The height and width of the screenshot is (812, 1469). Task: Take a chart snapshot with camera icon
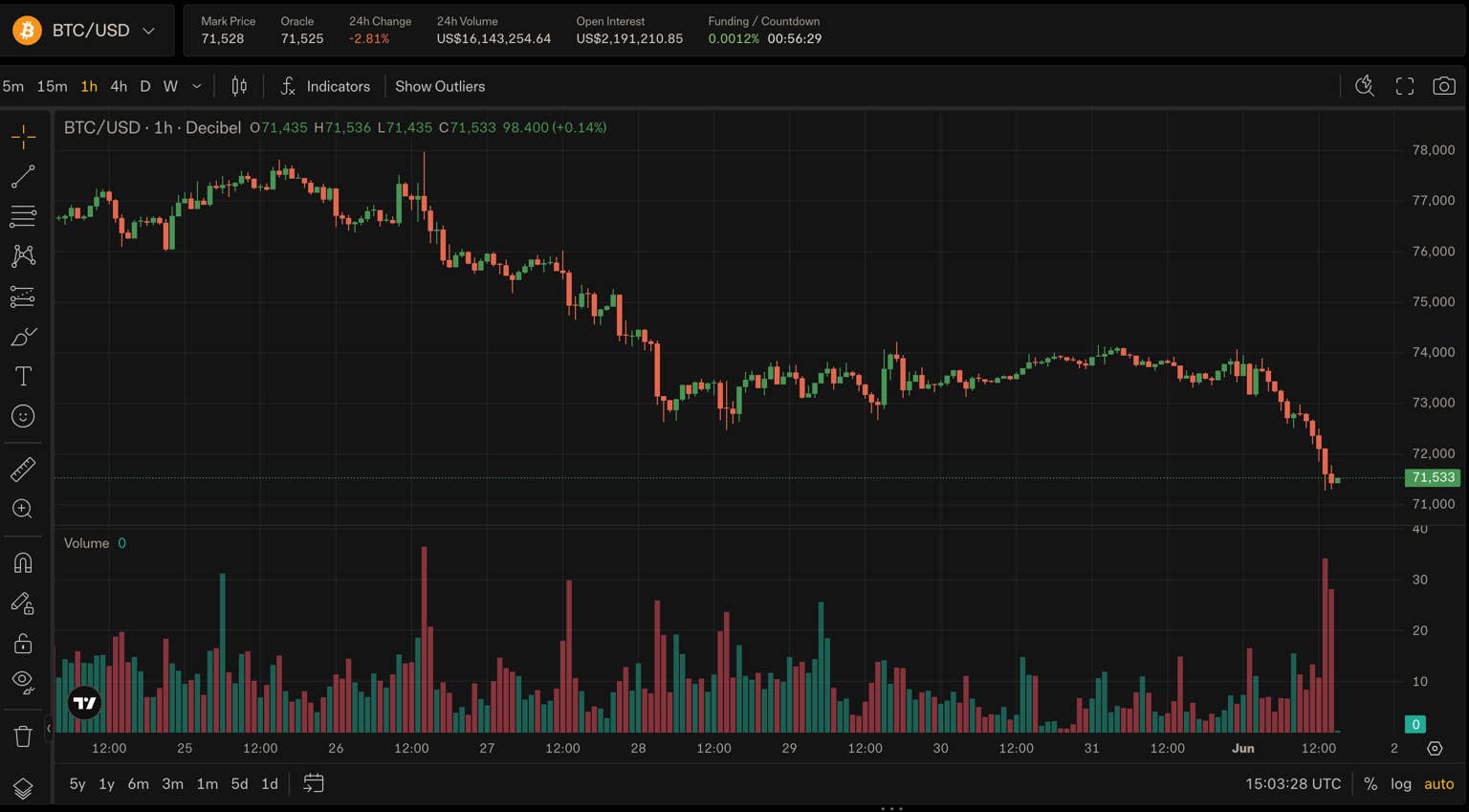coord(1444,86)
